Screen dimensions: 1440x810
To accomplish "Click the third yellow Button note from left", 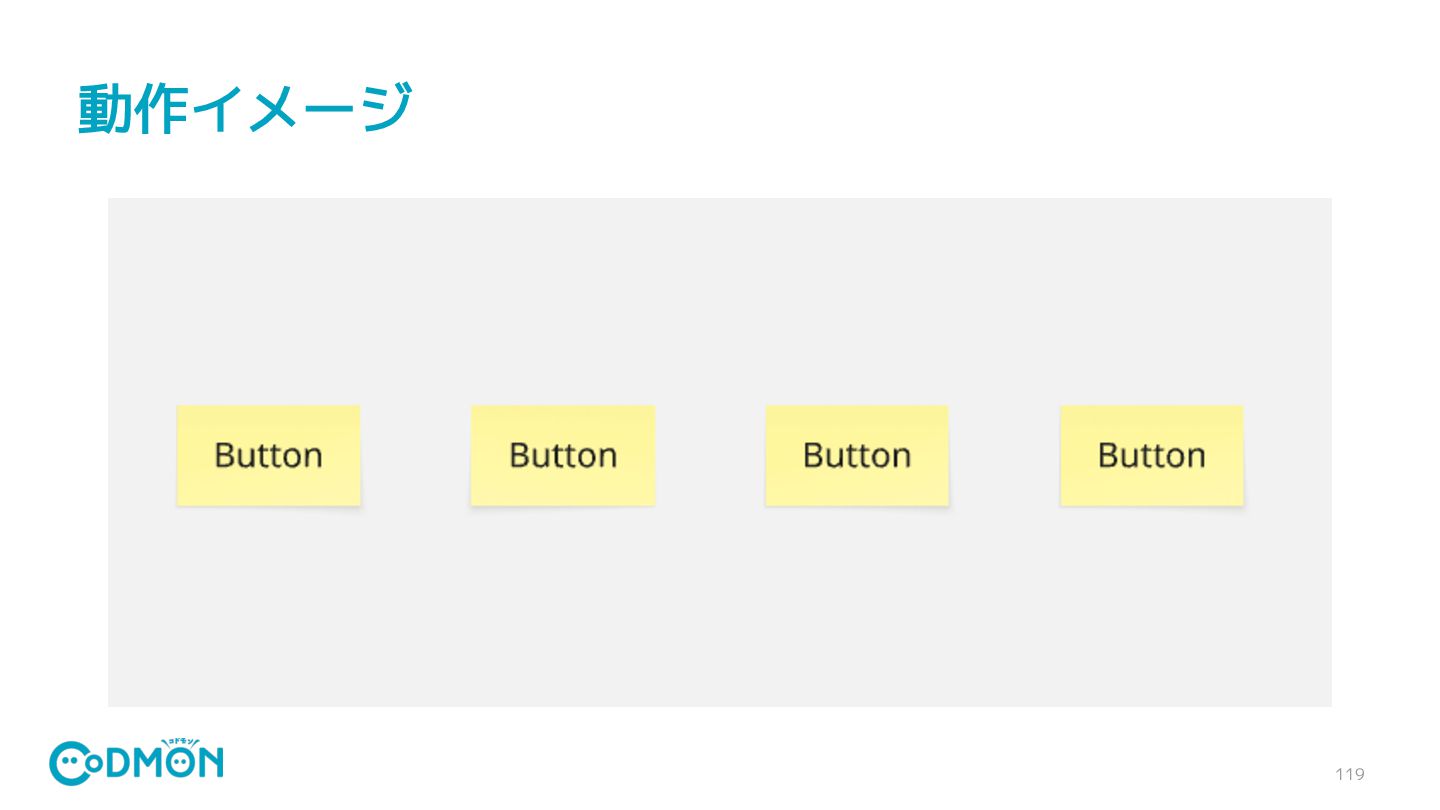I will 857,455.
